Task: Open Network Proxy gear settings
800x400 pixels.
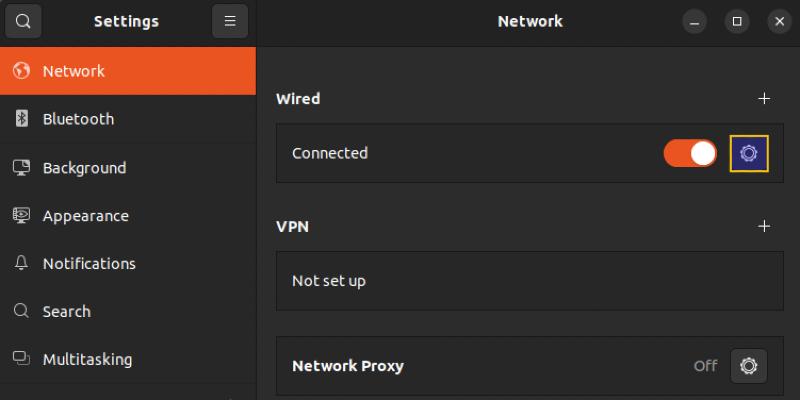Action: 748,366
